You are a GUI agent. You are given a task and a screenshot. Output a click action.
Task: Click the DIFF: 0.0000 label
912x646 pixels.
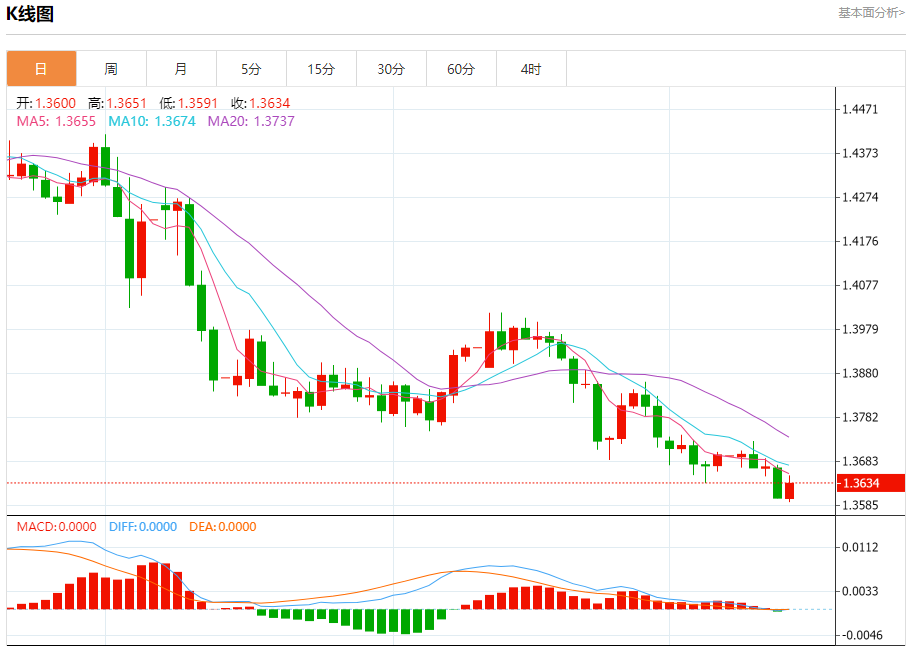point(143,527)
